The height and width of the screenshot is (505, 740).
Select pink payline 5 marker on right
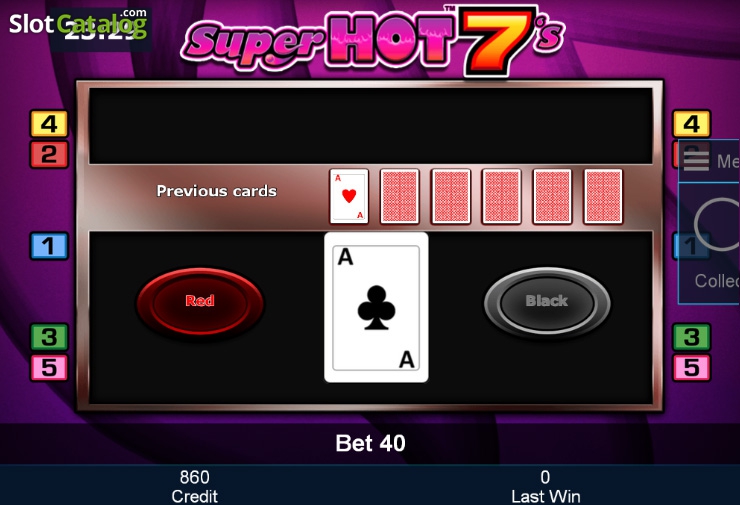691,368
